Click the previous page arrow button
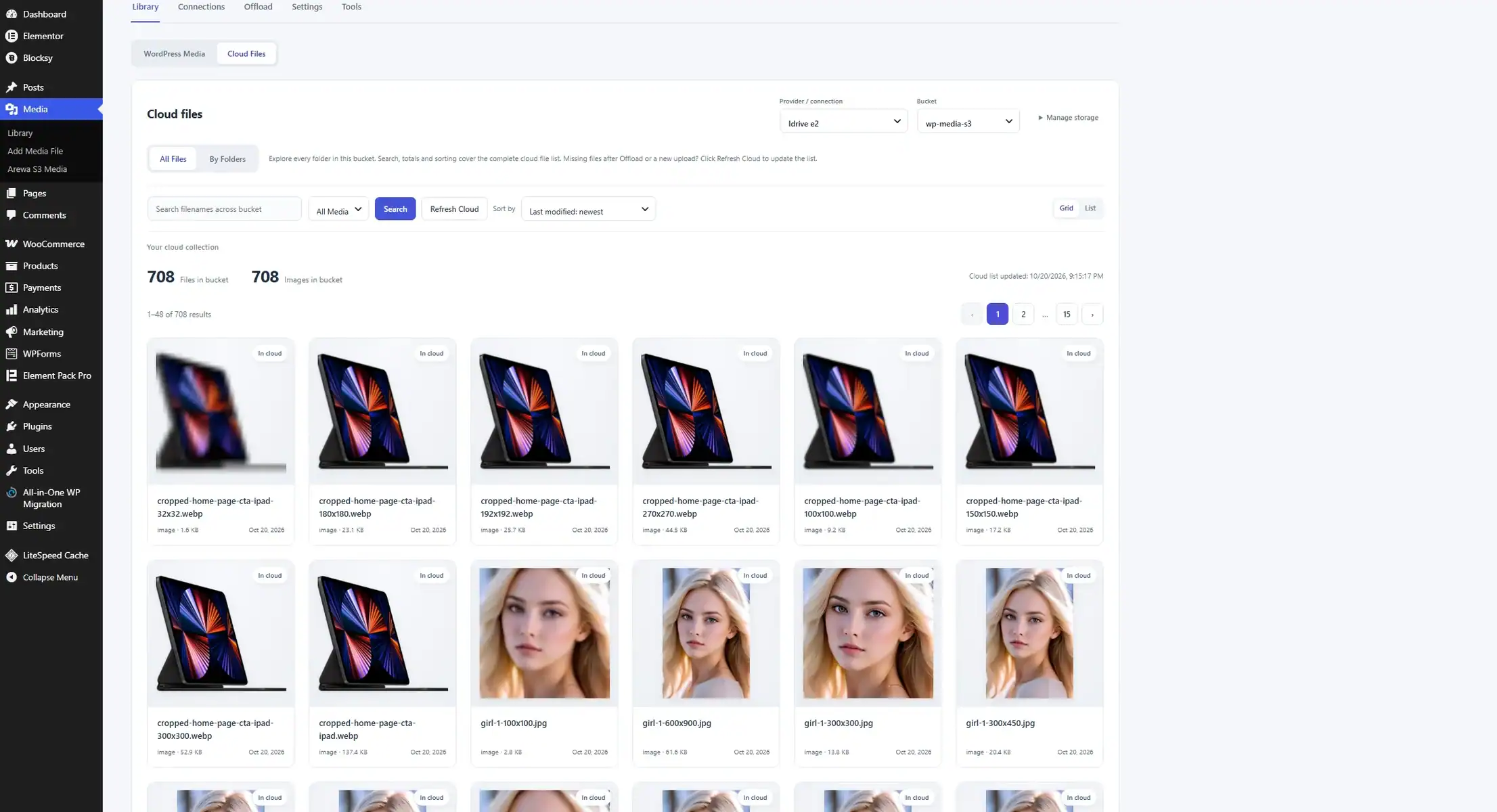 coord(972,314)
